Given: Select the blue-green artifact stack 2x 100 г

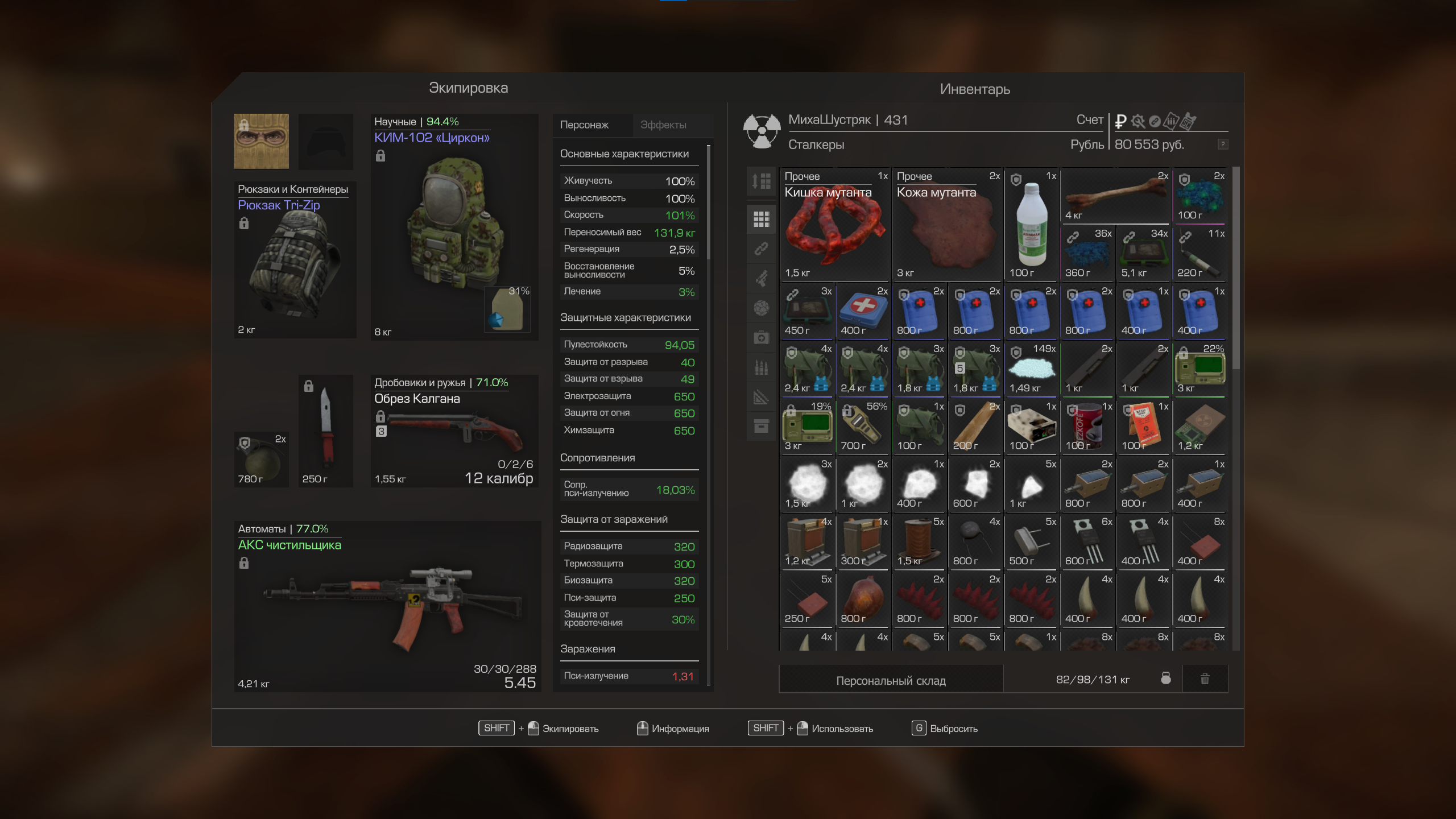Looking at the screenshot, I should point(1200,196).
